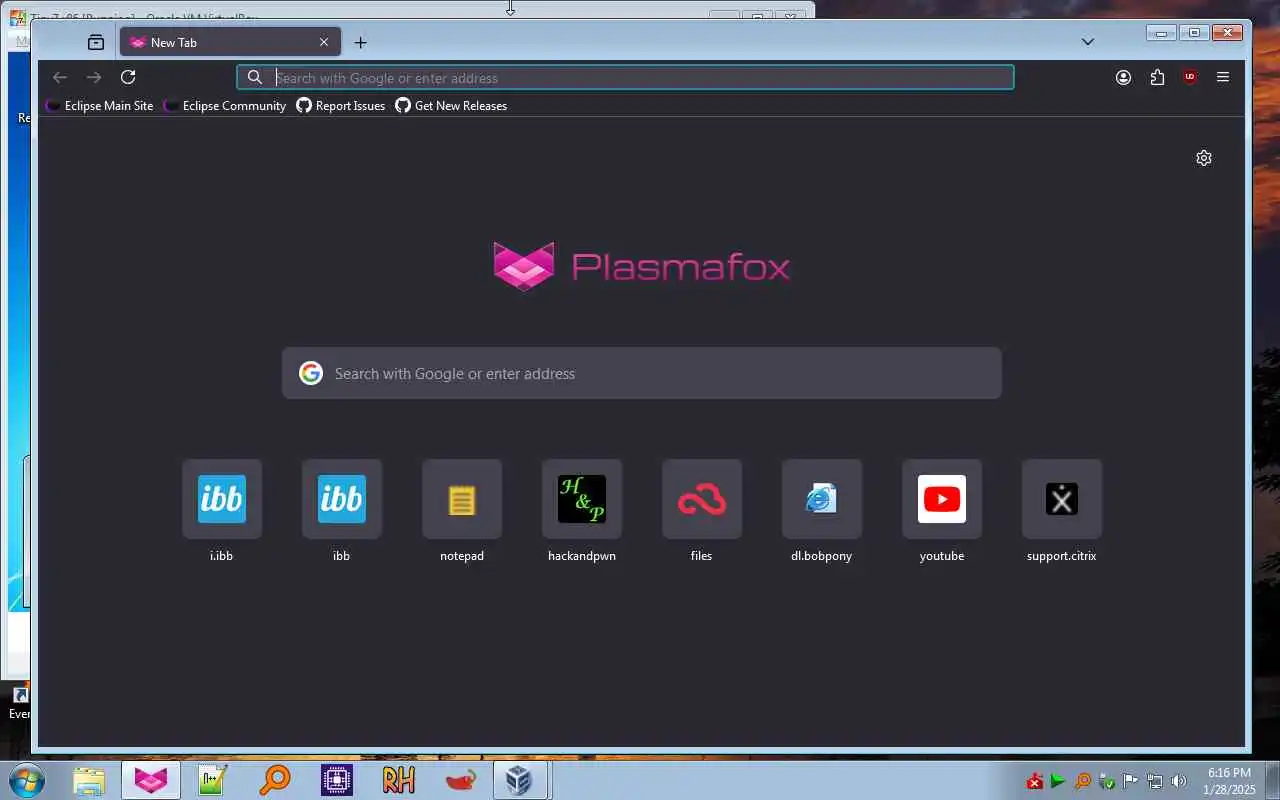Go forward with the forward arrow
This screenshot has height=800, width=1280.
94,77
